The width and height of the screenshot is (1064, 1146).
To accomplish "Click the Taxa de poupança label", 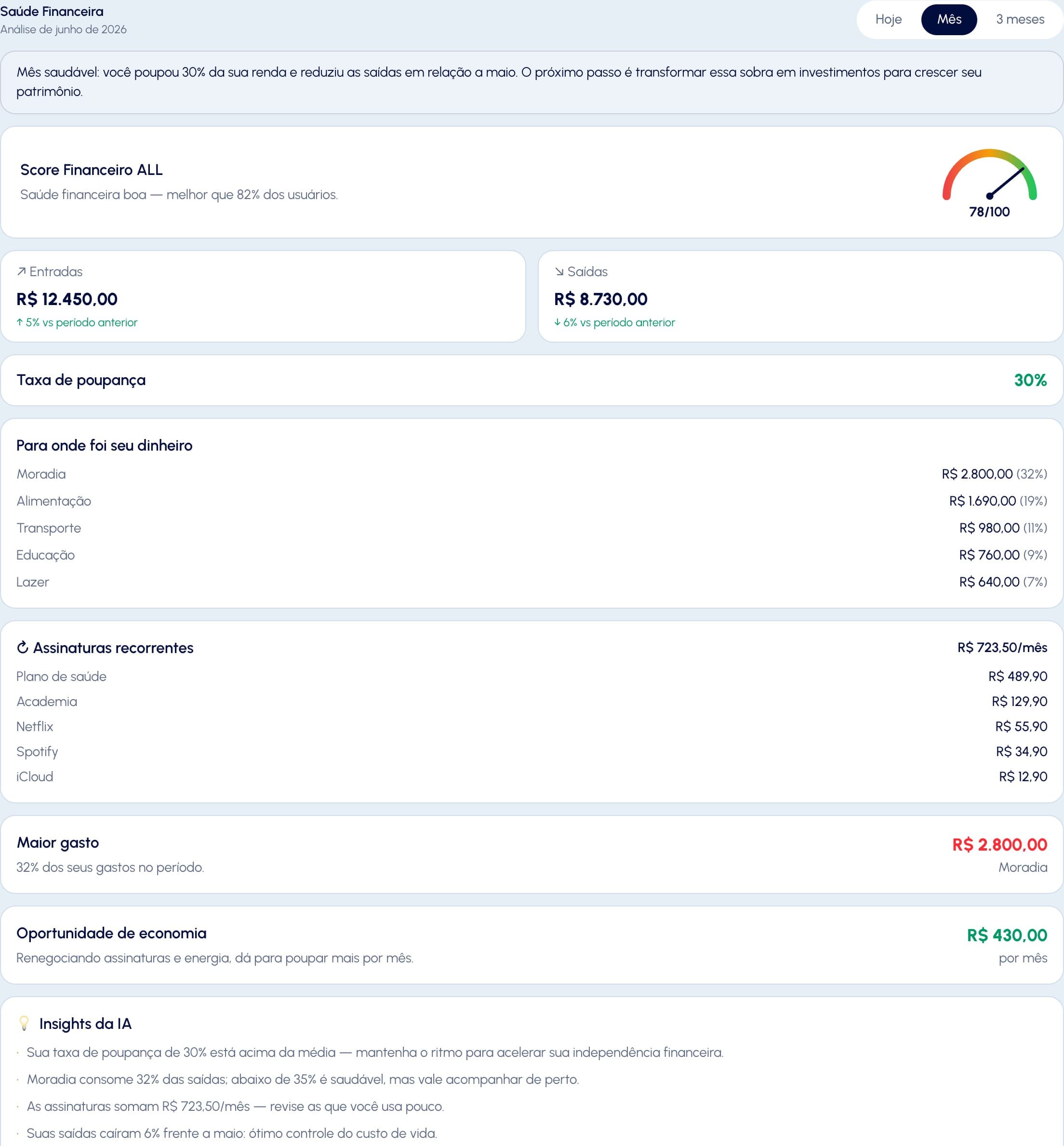I will pyautogui.click(x=81, y=380).
